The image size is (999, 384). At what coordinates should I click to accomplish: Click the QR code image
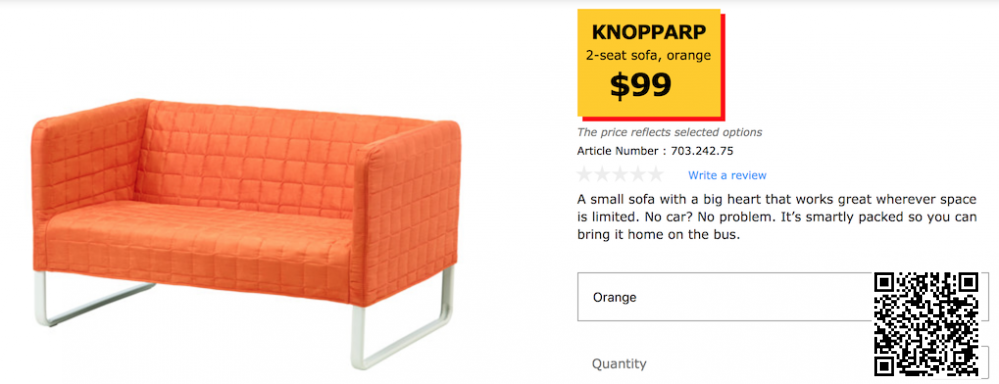click(926, 324)
